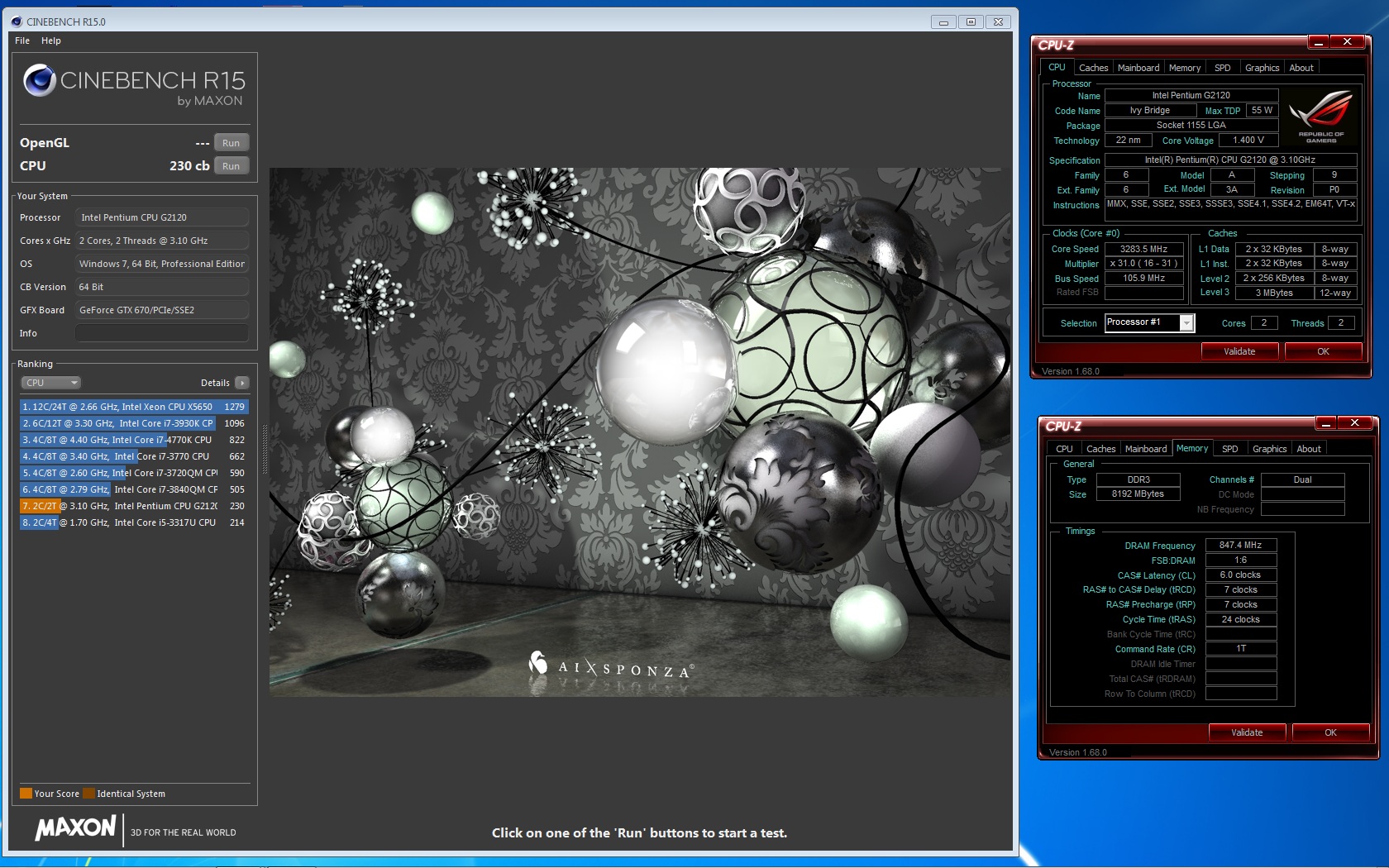1389x868 pixels.
Task: Click the Processor field in Your System
Action: click(162, 217)
